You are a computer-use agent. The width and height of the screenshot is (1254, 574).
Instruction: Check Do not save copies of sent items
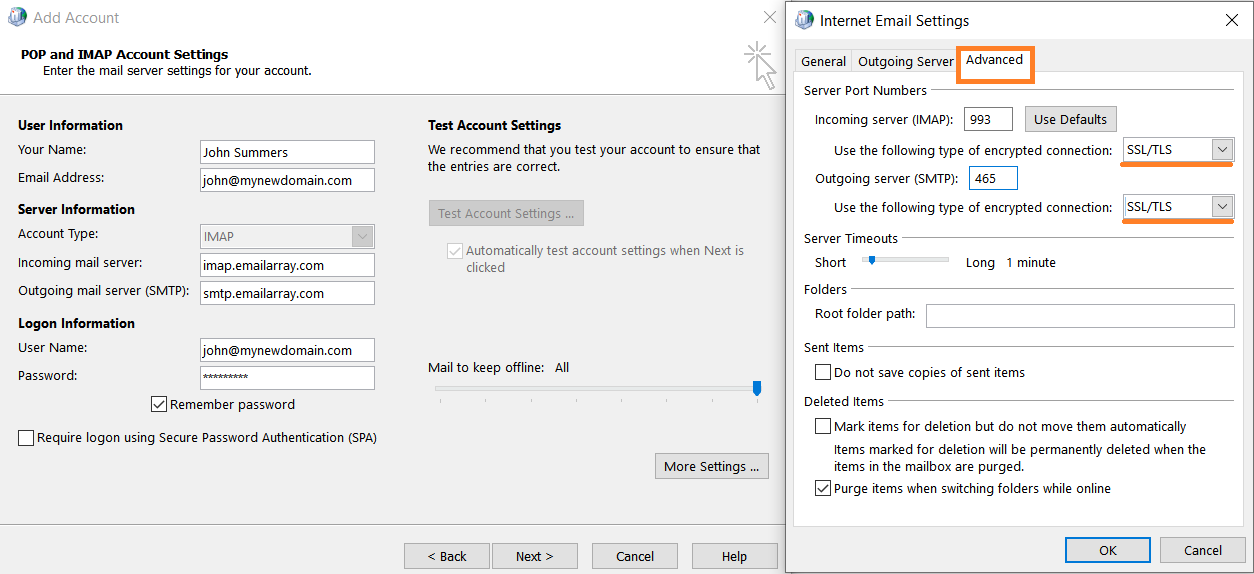tap(823, 373)
